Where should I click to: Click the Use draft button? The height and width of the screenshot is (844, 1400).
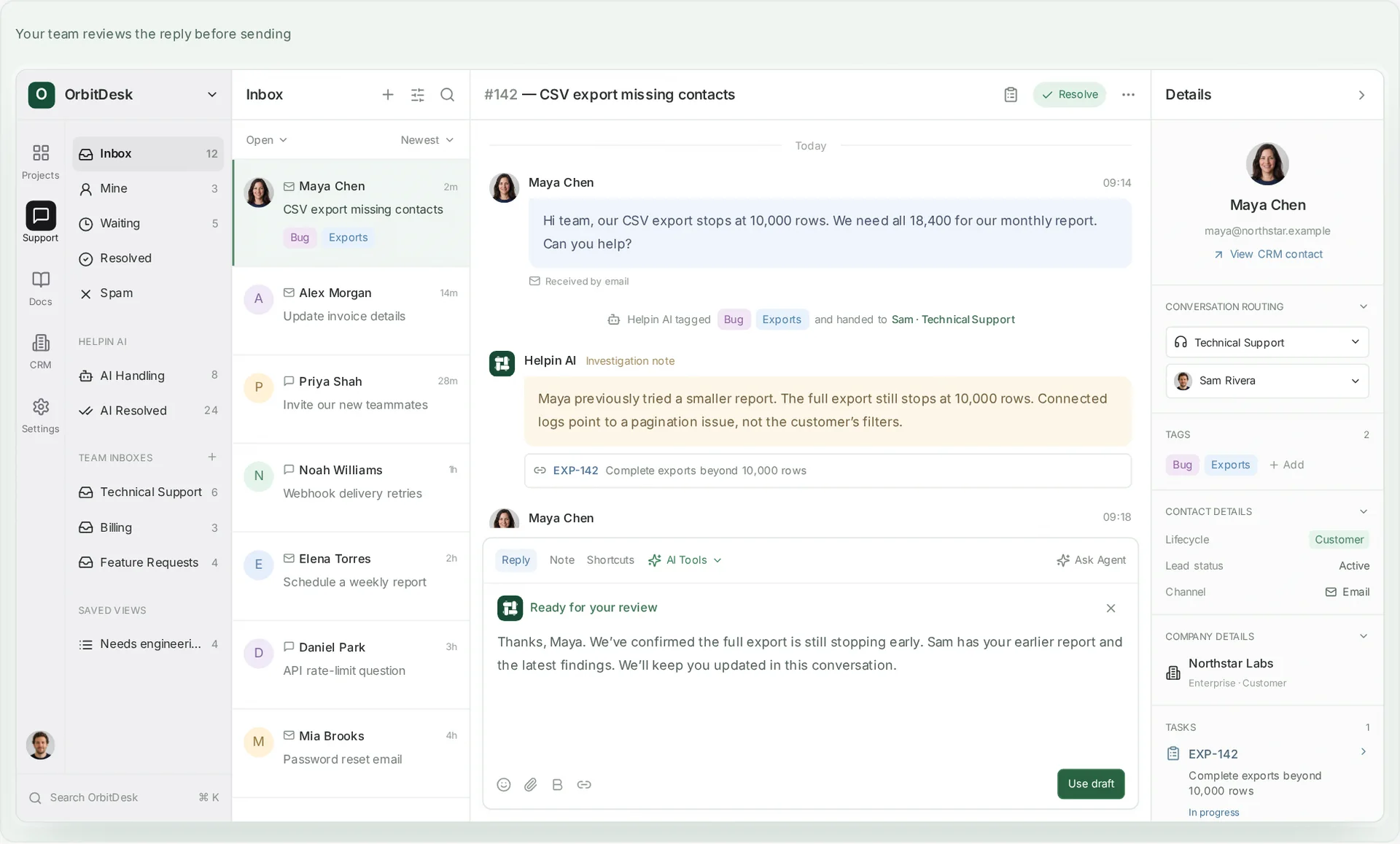click(1091, 784)
